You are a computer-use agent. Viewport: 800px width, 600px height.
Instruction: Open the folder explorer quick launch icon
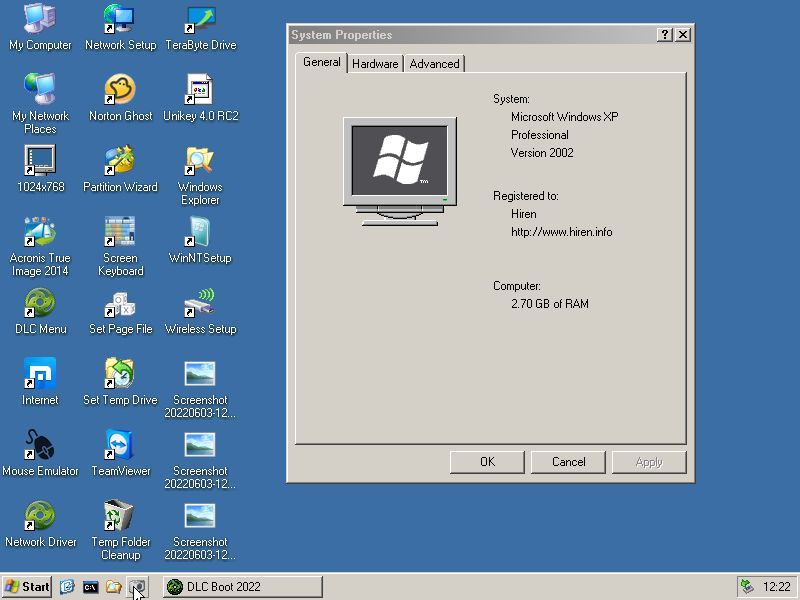(113, 587)
